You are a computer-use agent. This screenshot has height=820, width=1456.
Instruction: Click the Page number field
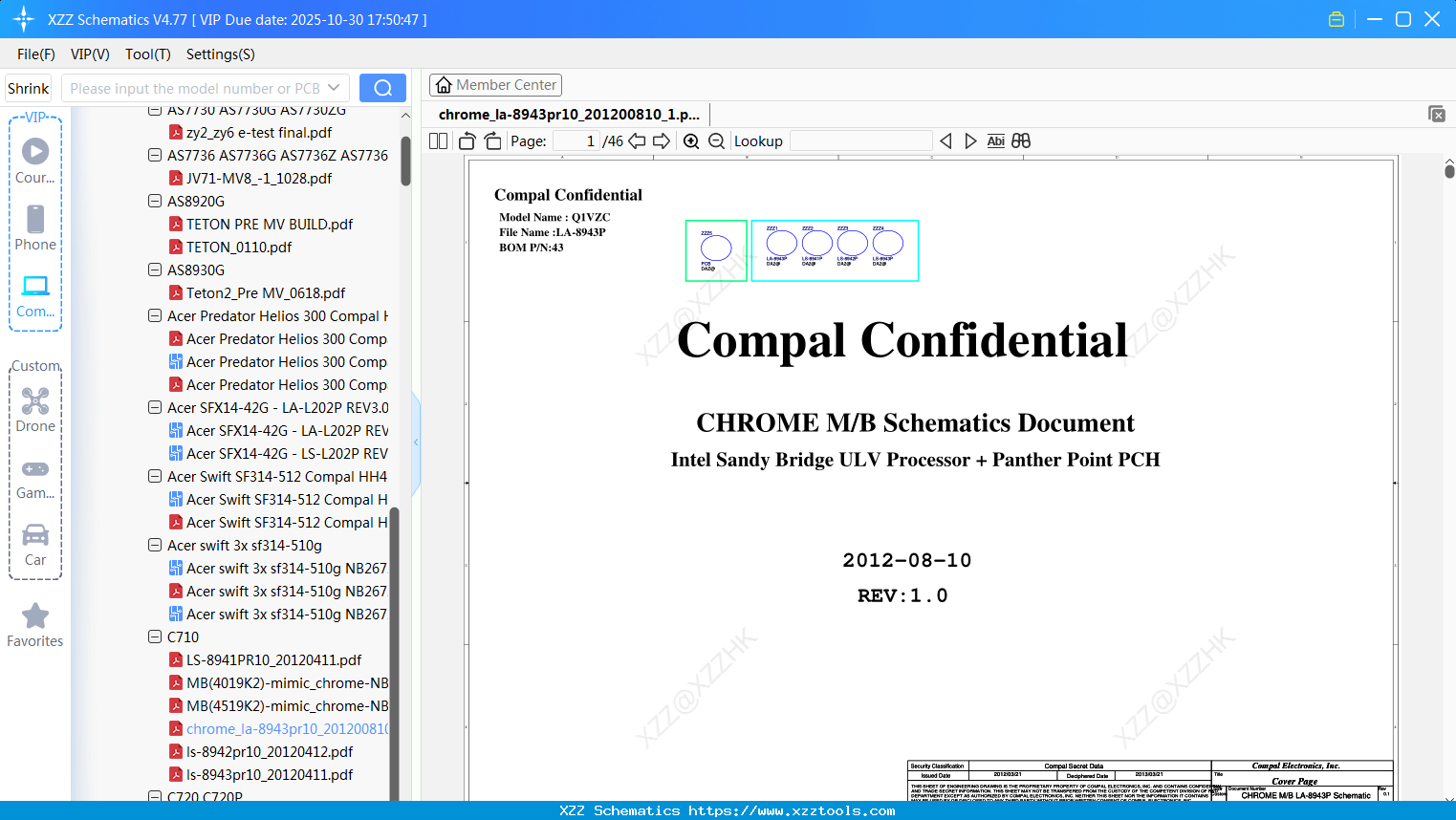[576, 141]
